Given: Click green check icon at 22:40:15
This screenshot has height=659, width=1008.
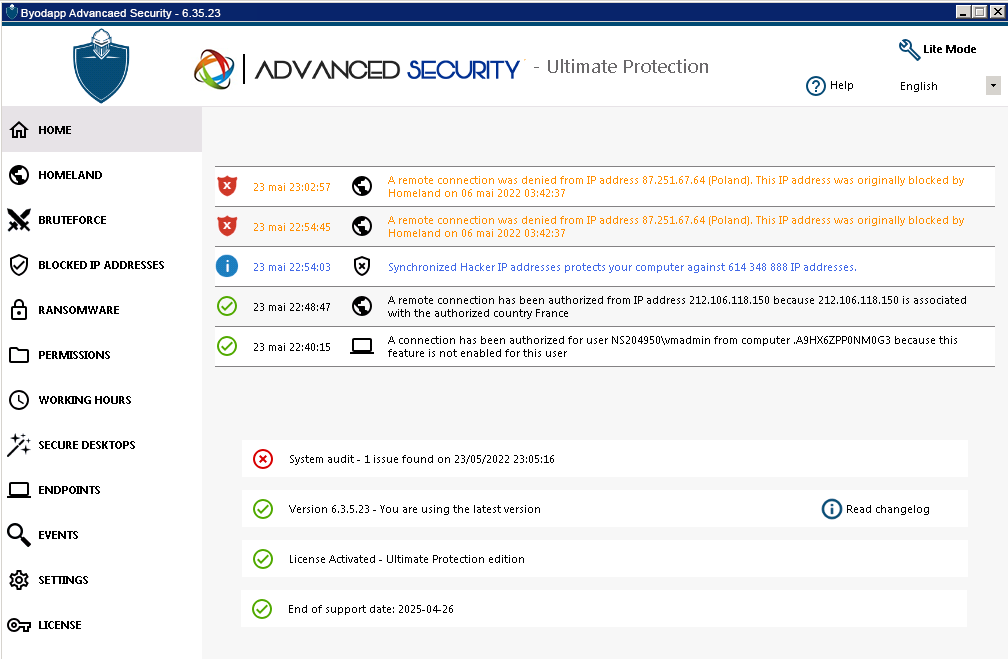Looking at the screenshot, I should click(x=227, y=346).
